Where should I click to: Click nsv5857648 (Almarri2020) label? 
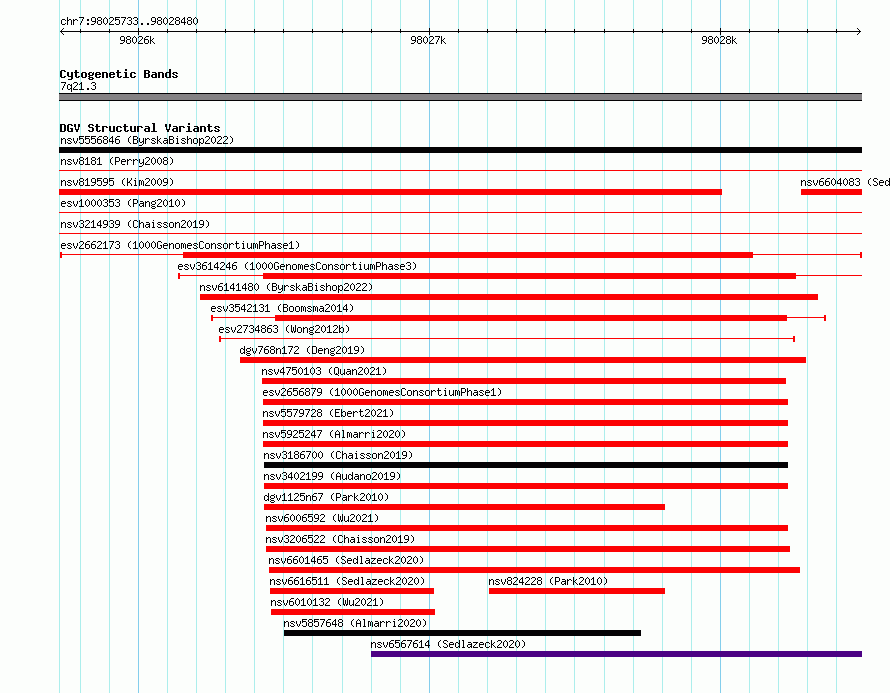(355, 623)
